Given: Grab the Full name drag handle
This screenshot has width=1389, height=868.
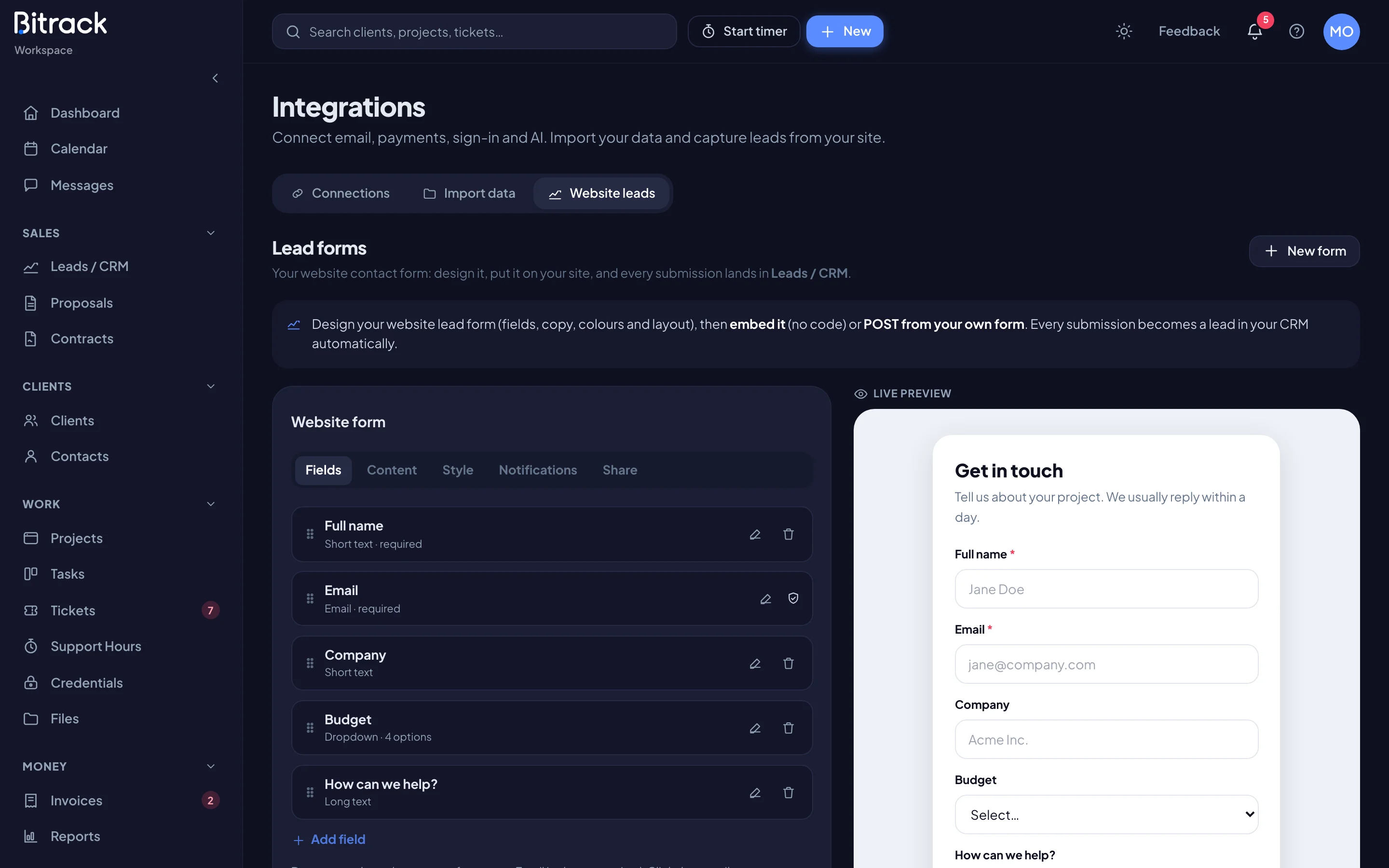Looking at the screenshot, I should (310, 534).
